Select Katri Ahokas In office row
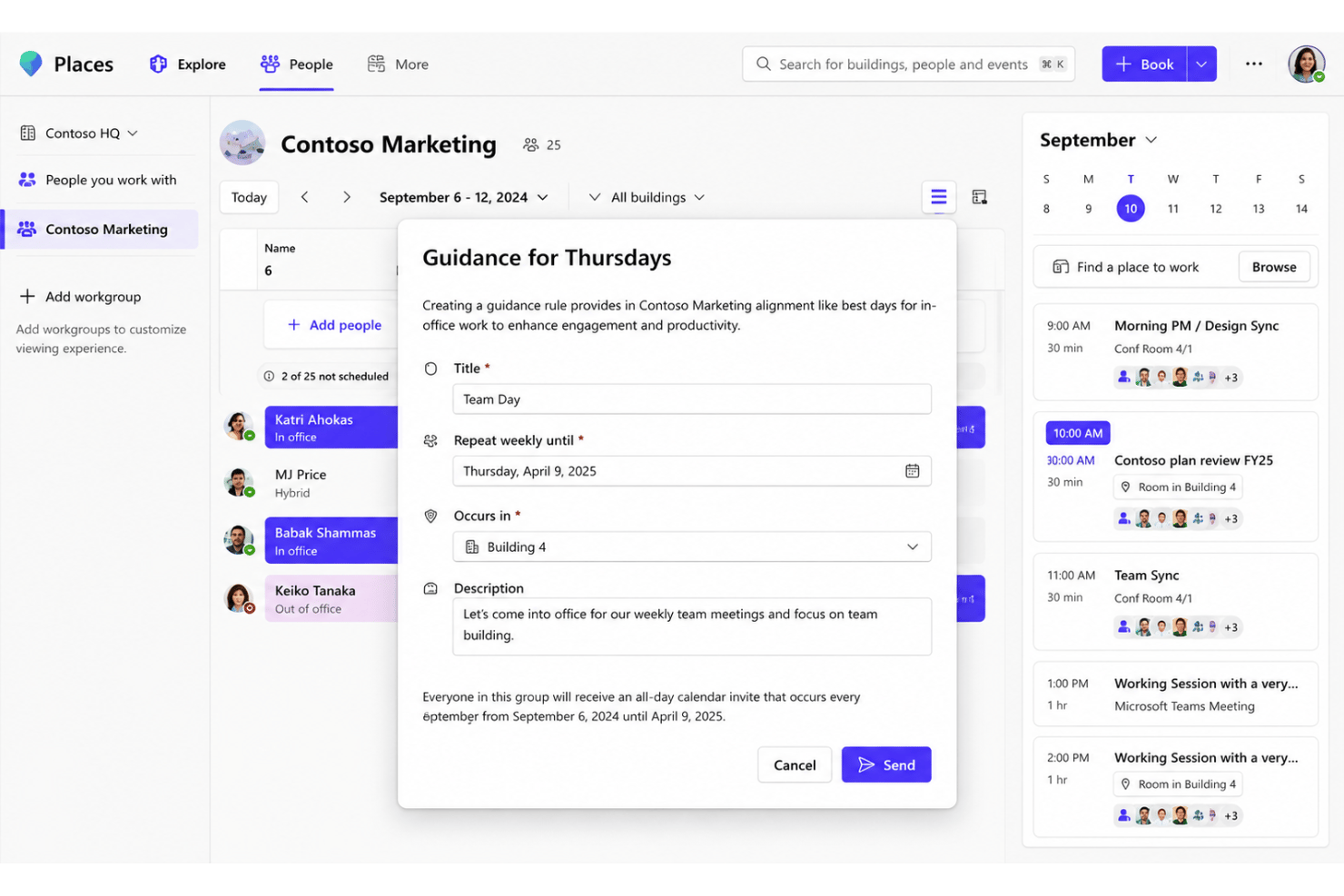This screenshot has width=1344, height=896. 331,428
